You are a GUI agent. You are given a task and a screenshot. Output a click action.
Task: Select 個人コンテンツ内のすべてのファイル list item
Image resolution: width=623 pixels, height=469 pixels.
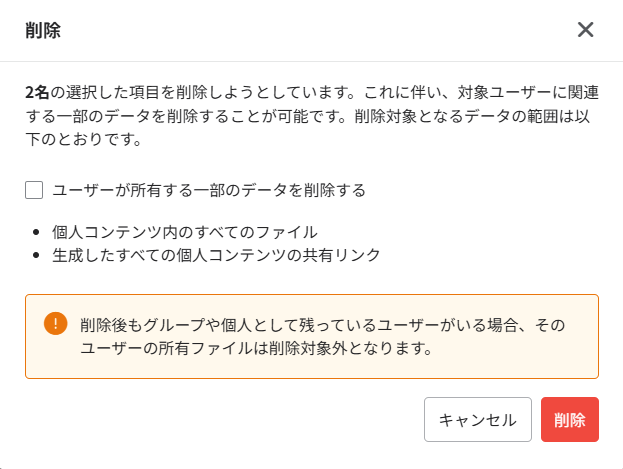[185, 232]
